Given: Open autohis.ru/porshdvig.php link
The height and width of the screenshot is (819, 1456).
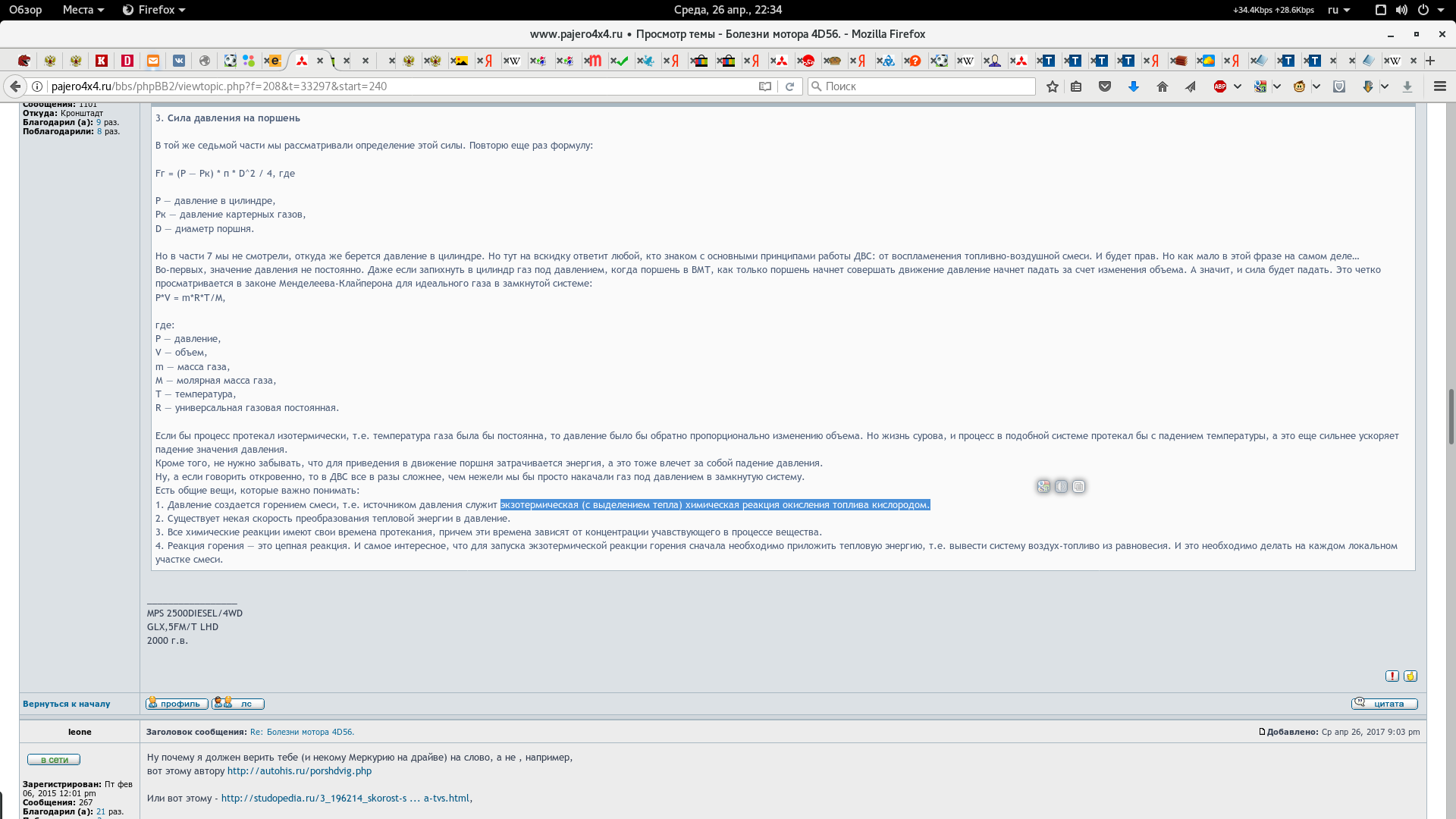Looking at the screenshot, I should pos(299,770).
